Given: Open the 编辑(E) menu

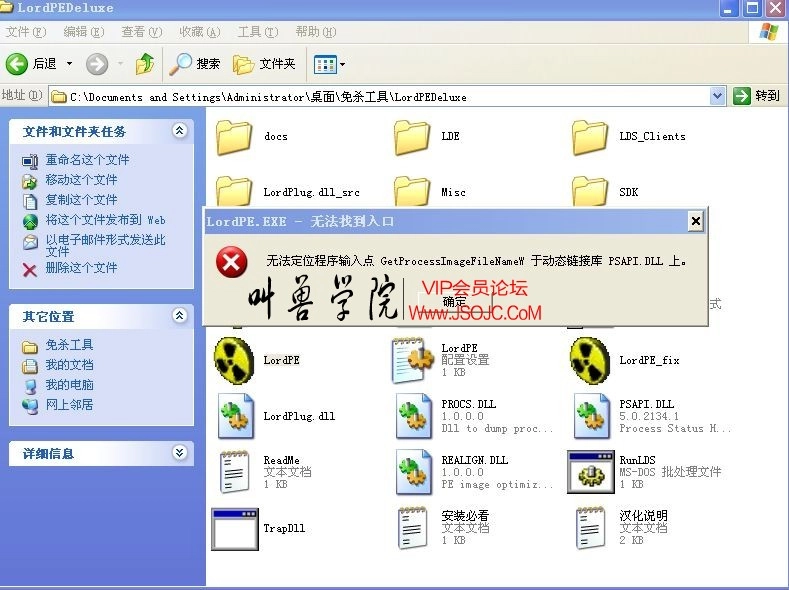Looking at the screenshot, I should pyautogui.click(x=84, y=32).
